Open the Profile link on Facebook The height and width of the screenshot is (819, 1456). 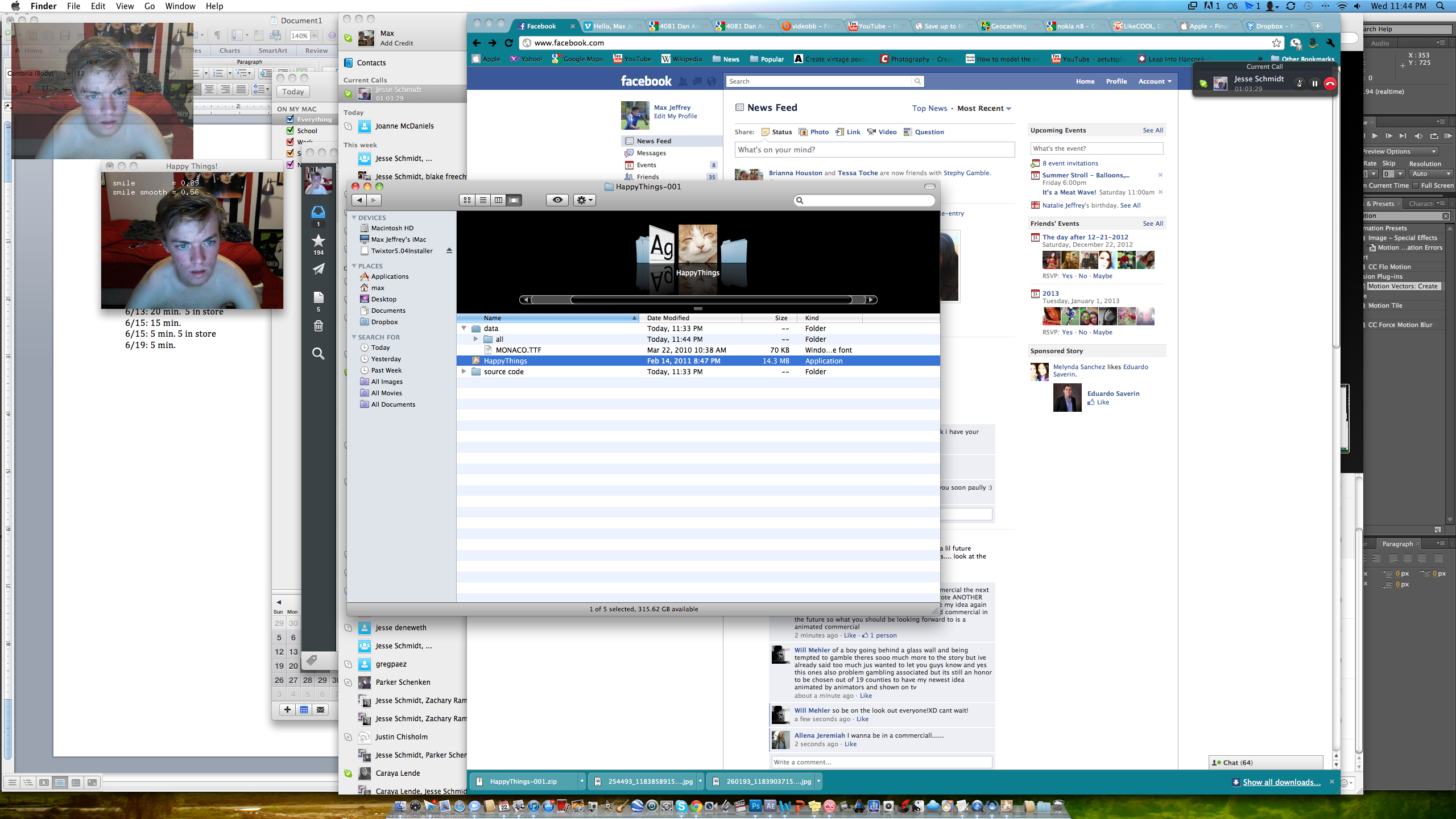[x=1116, y=81]
